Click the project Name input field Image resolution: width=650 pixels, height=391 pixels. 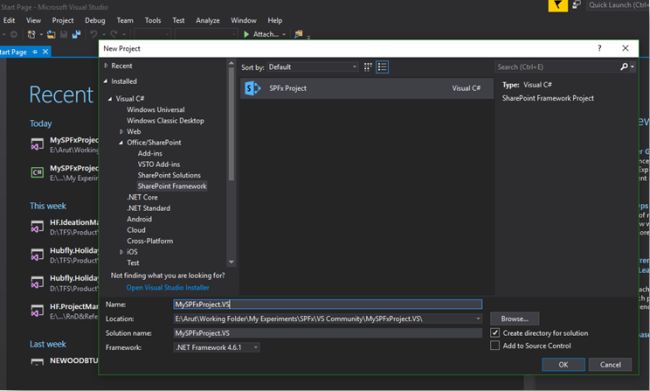pos(327,304)
